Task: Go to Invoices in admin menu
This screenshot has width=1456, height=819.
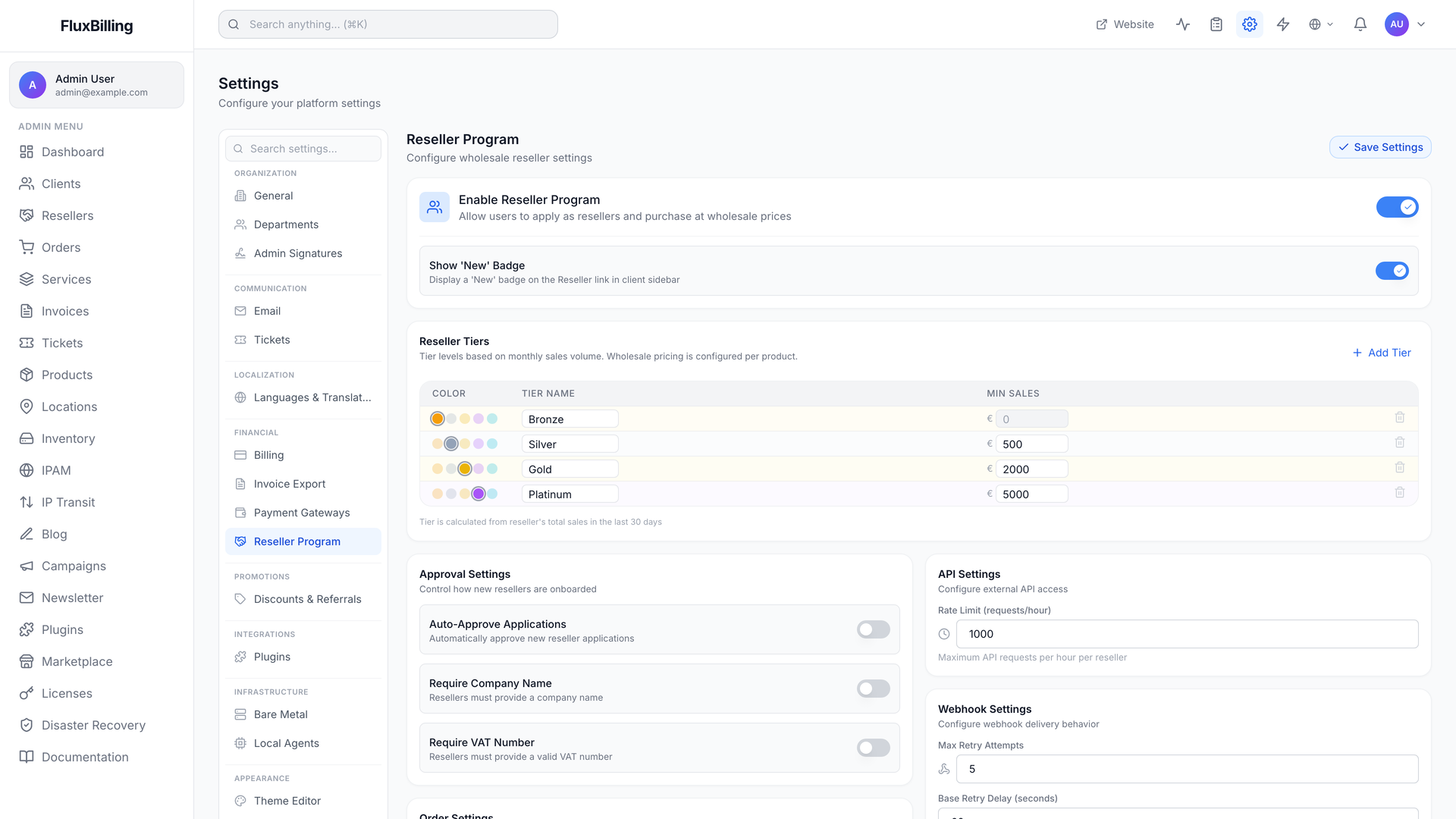Action: pyautogui.click(x=97, y=311)
